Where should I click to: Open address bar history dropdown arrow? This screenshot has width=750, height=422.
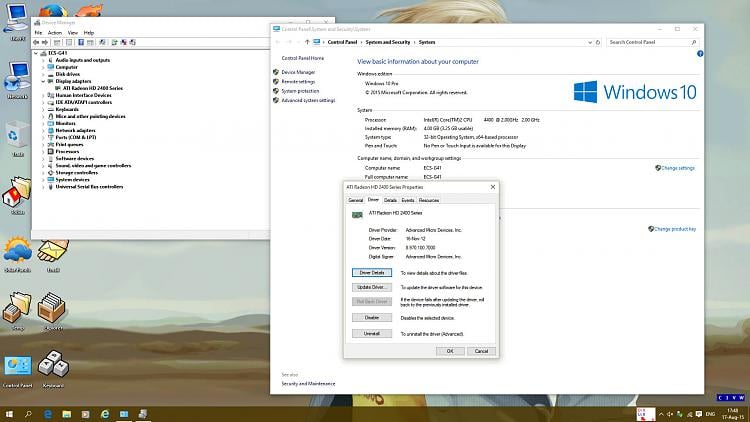point(590,42)
